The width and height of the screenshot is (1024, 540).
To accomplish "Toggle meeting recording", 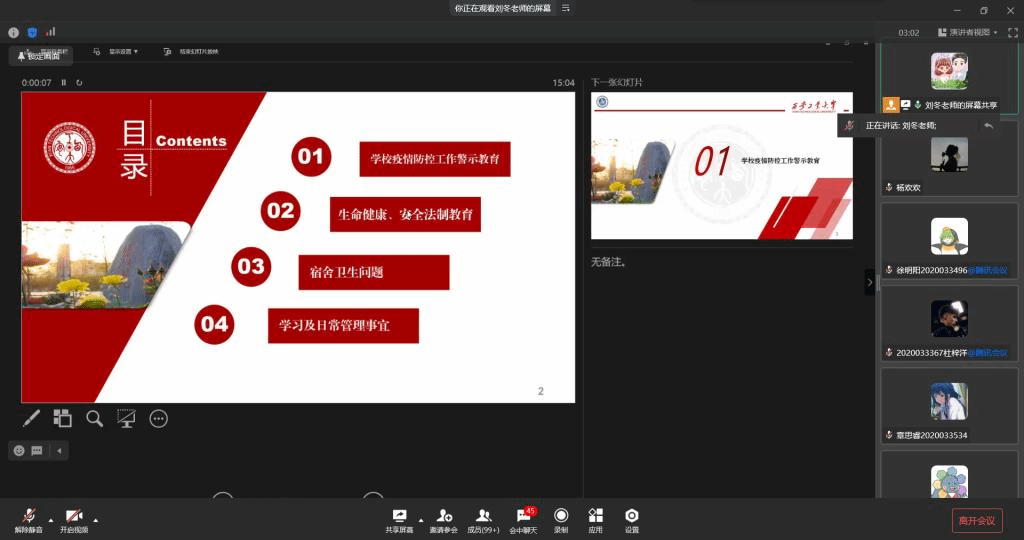I will pos(561,519).
